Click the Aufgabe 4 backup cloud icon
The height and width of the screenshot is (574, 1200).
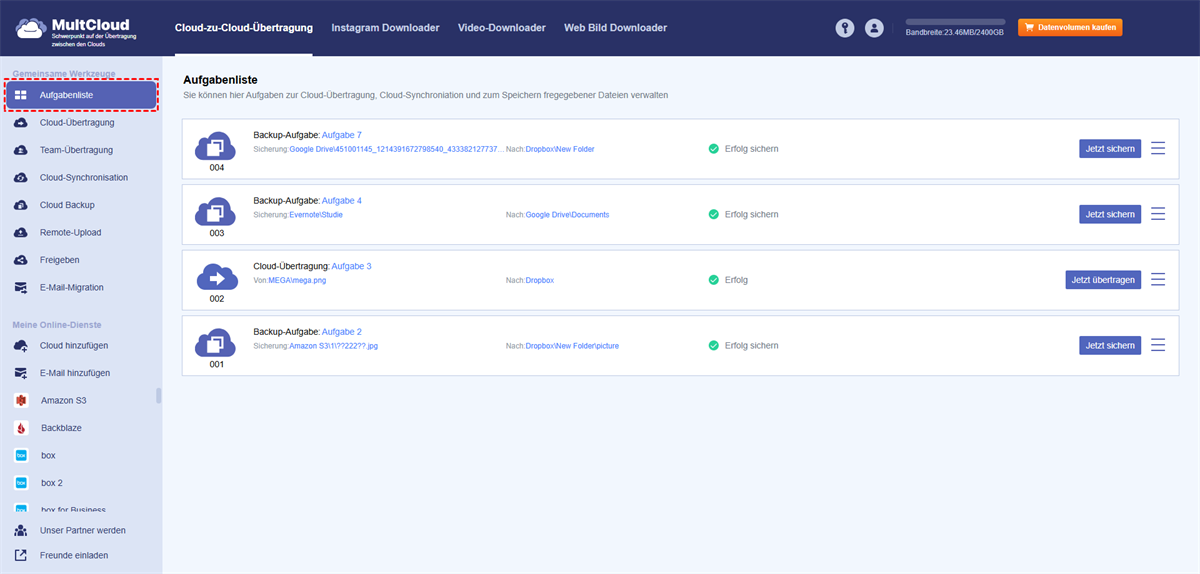[x=216, y=212]
